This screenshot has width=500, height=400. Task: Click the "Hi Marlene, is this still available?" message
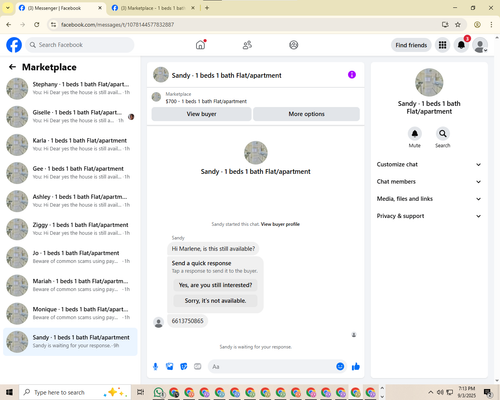pos(213,249)
